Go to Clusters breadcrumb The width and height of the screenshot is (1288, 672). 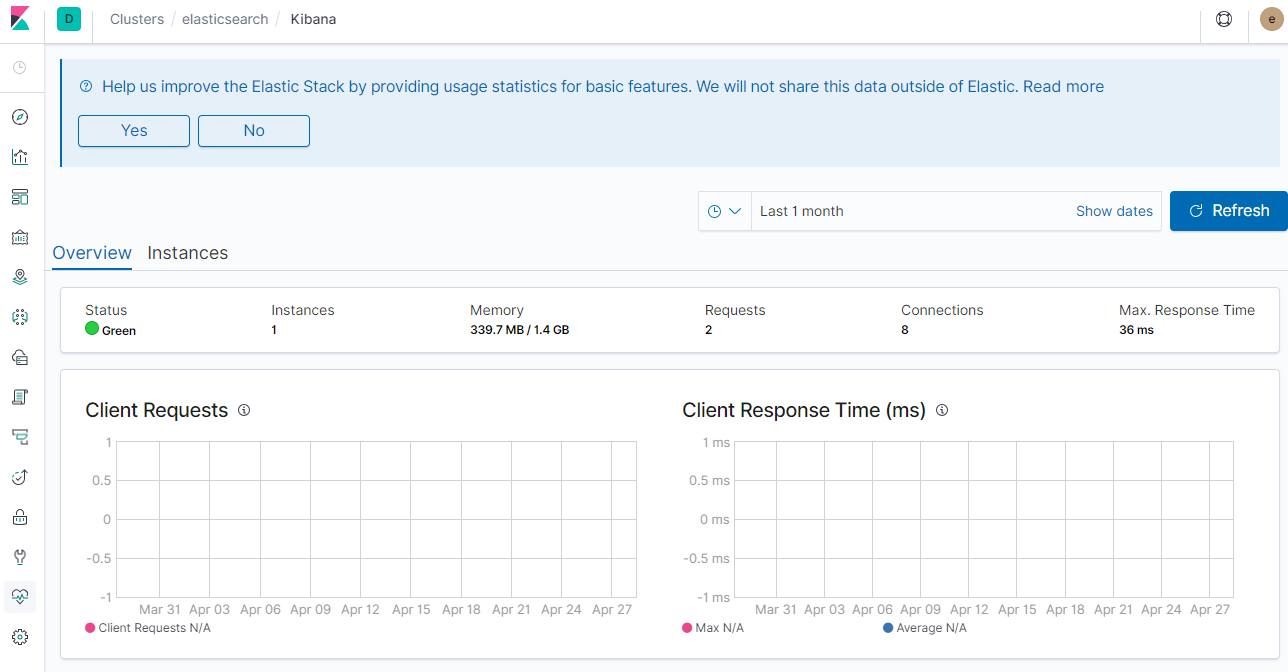(137, 19)
